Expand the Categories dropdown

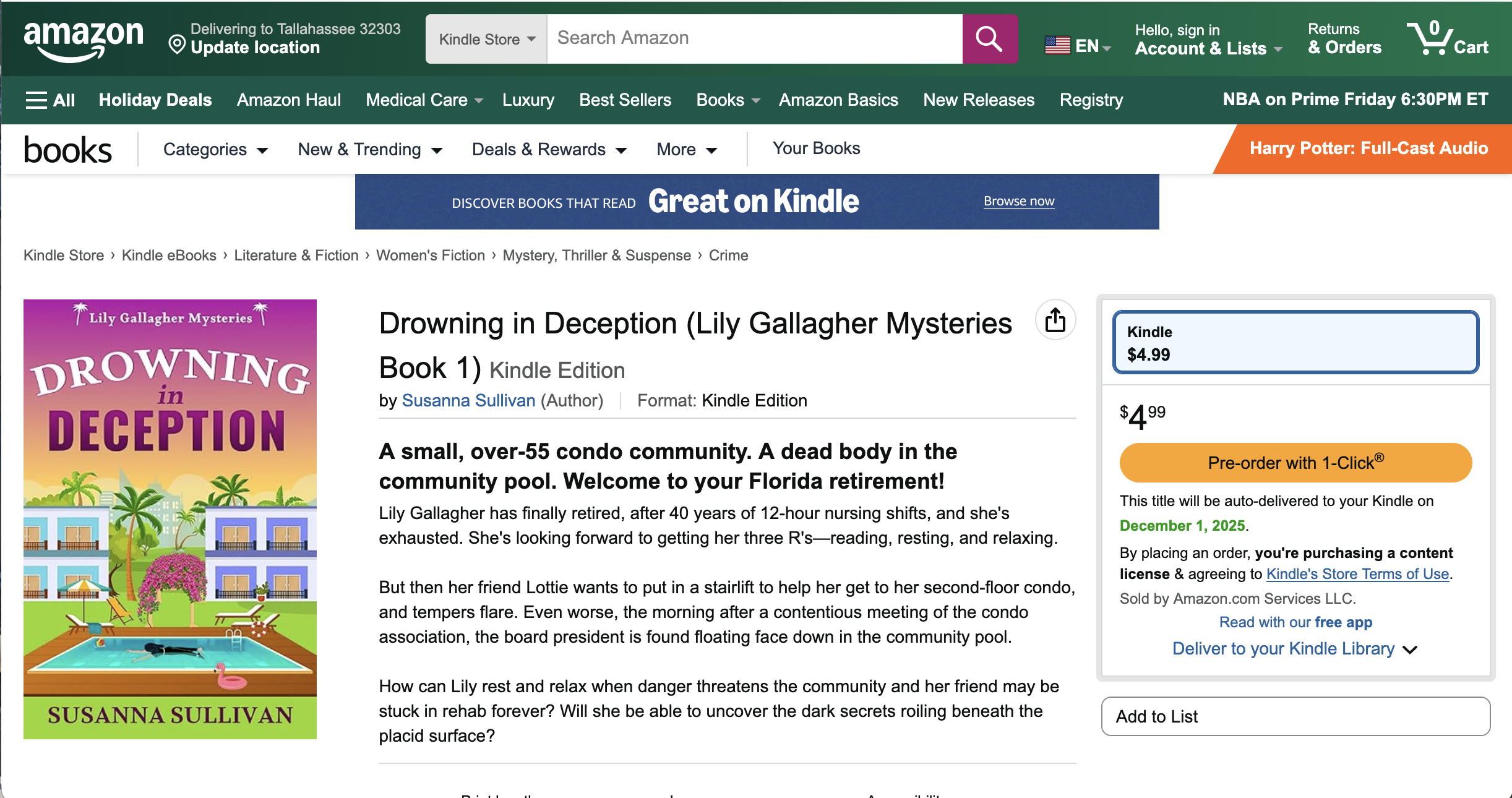[215, 150]
